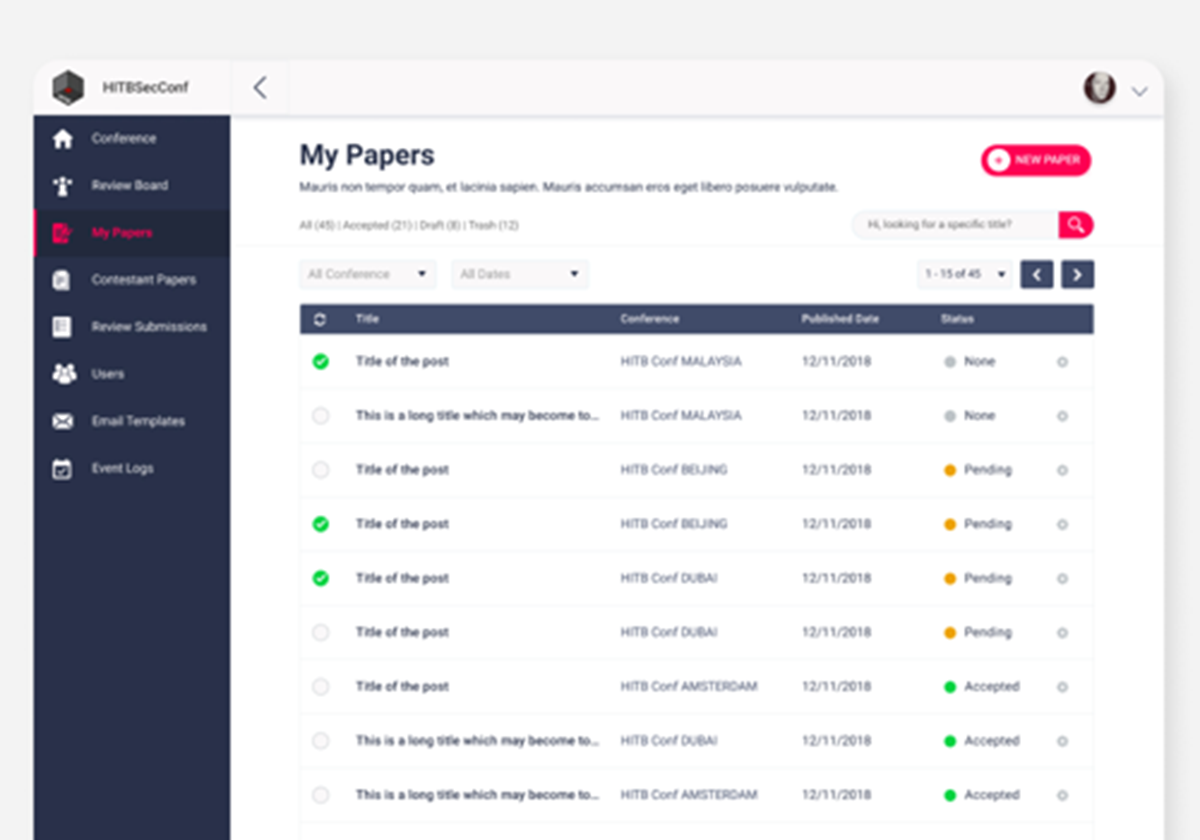Click the Review Board icon
Screen dimensions: 1200x840
coord(63,186)
